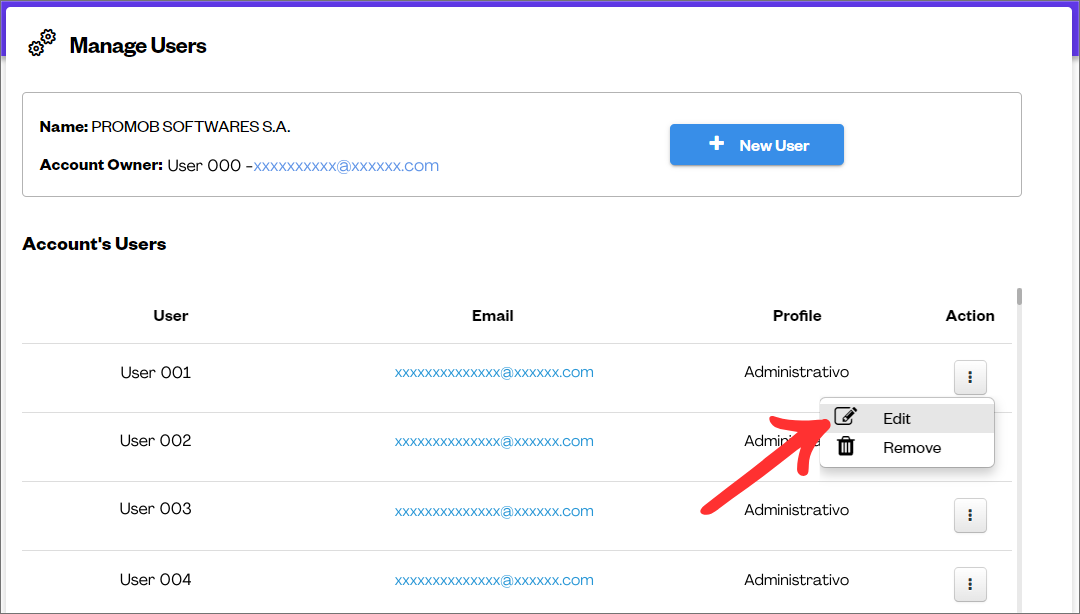Open action menu for User 001
This screenshot has height=614, width=1080.
(x=970, y=377)
